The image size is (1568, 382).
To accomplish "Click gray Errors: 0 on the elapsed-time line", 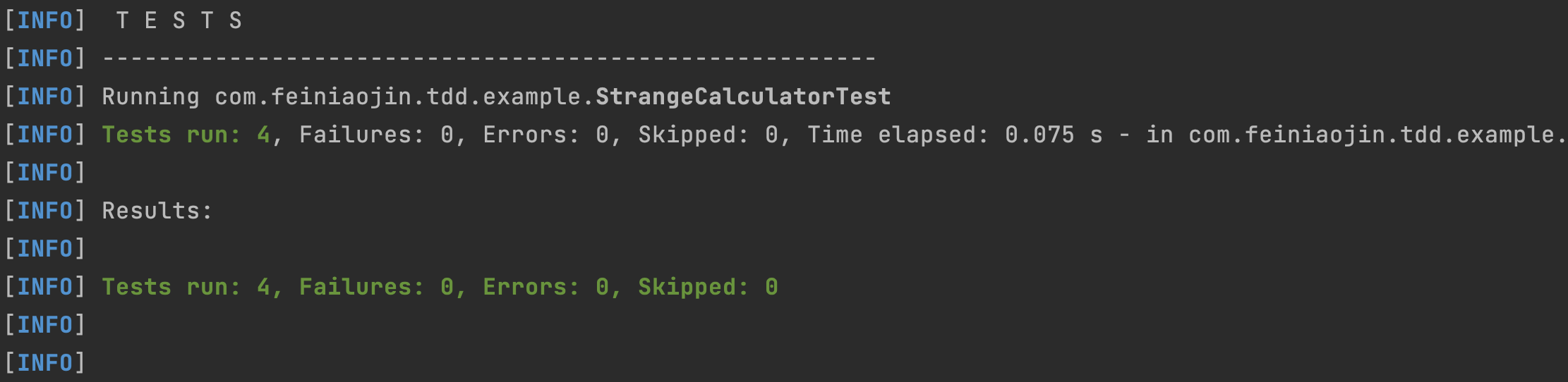I will [x=545, y=135].
